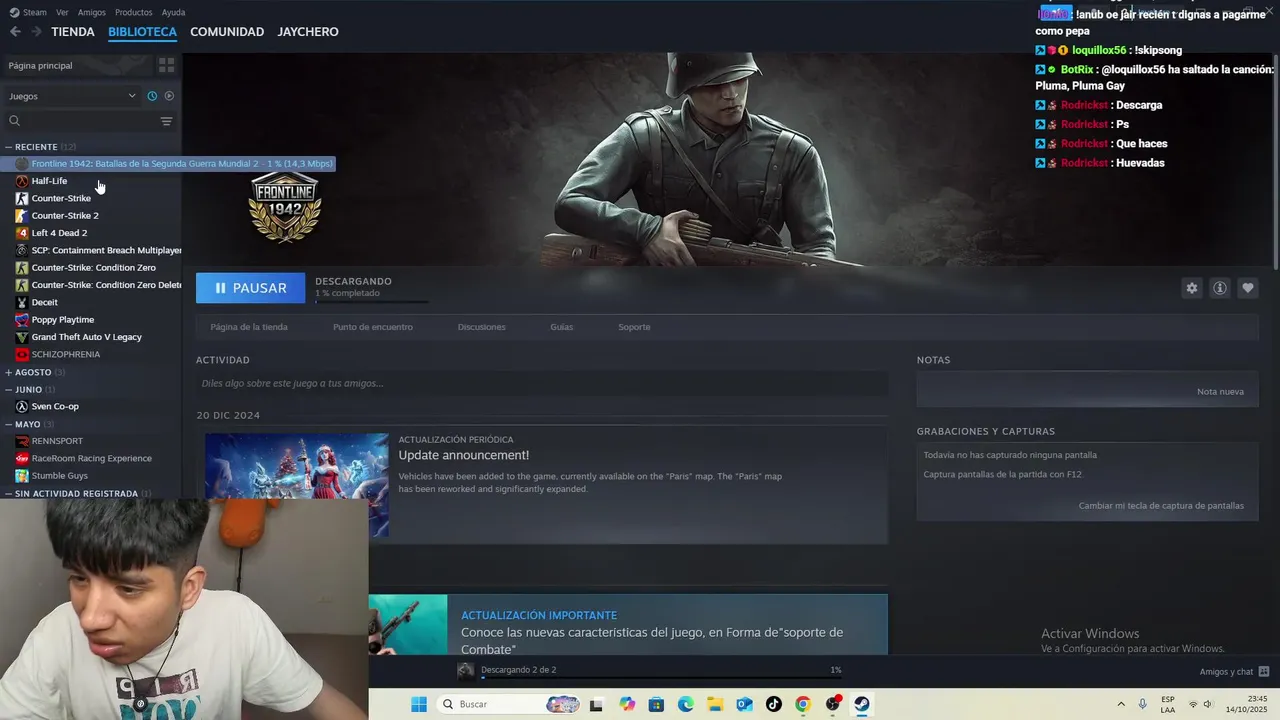Toggle sort by recent activity clock icon

pyautogui.click(x=152, y=96)
